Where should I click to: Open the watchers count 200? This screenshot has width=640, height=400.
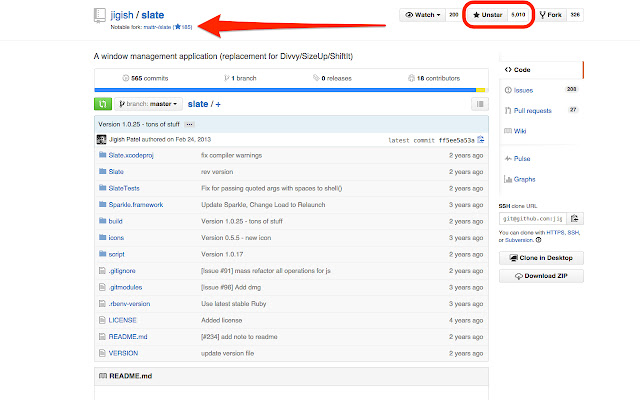point(454,15)
